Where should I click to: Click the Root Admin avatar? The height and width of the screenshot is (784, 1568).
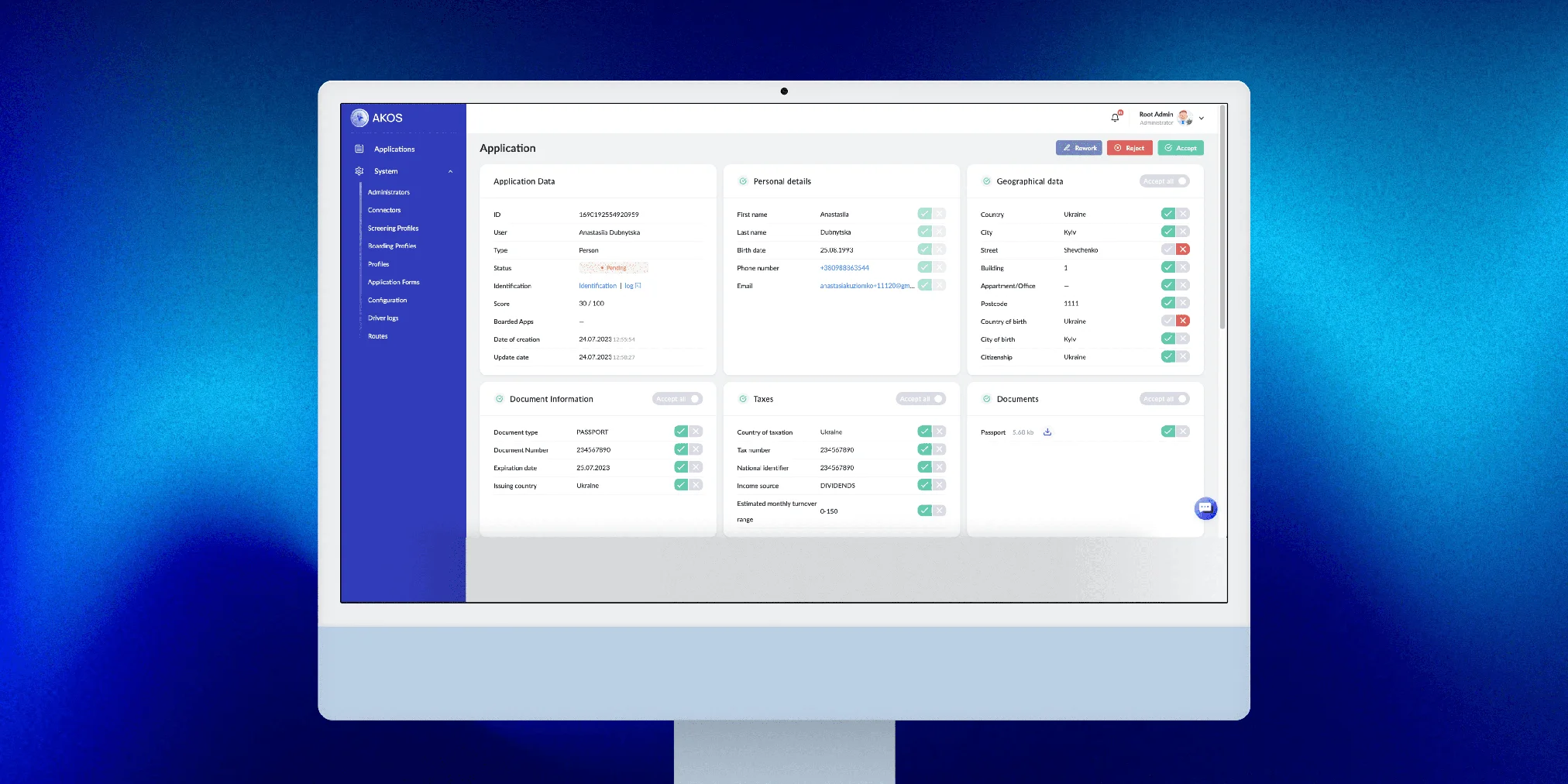[1185, 118]
